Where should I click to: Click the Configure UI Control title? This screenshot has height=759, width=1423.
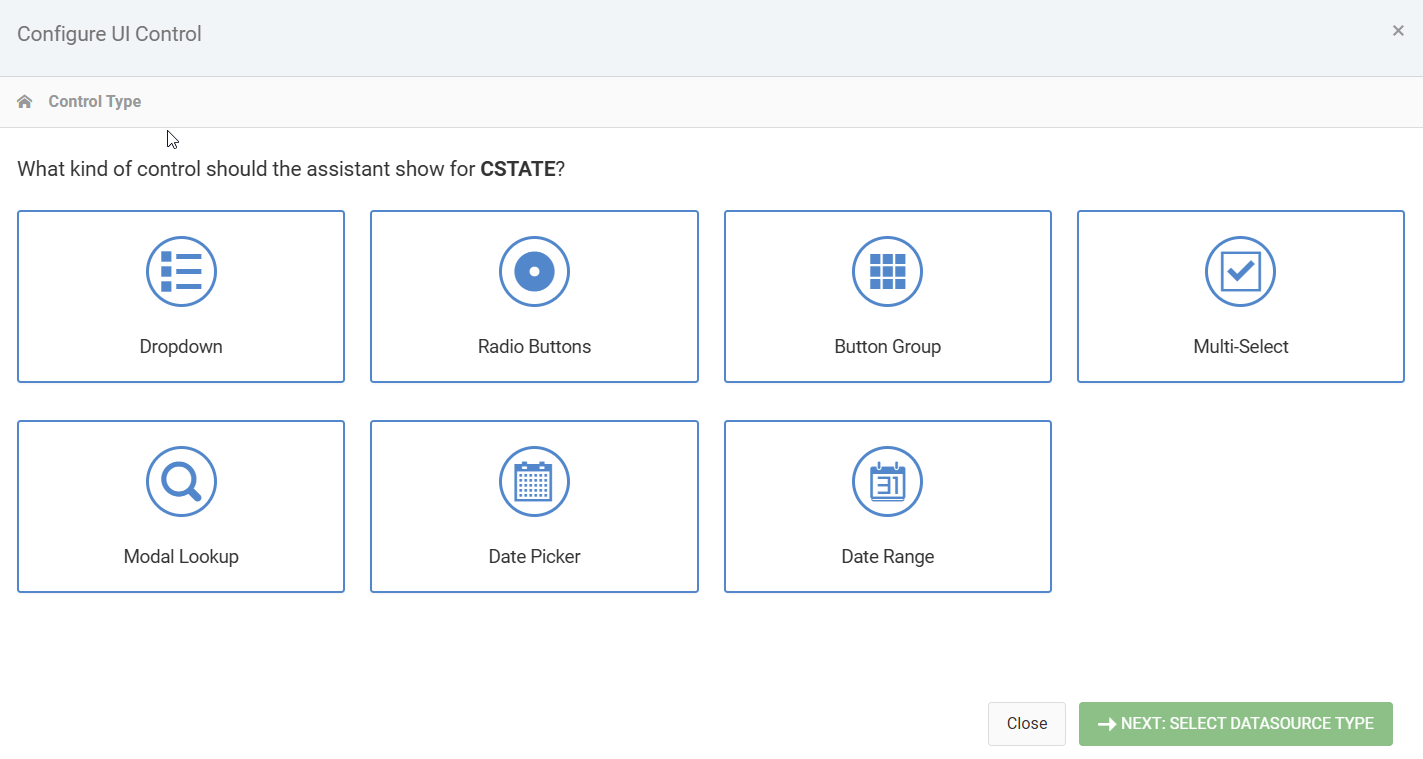pos(109,34)
